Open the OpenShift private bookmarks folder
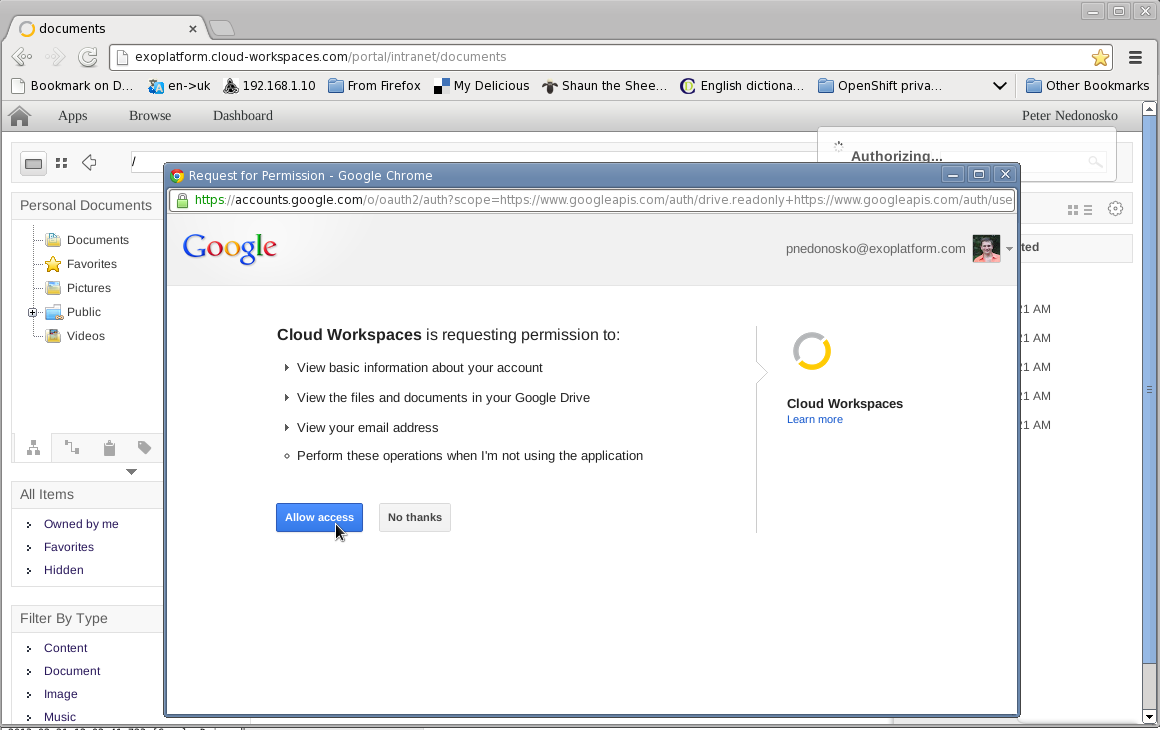 pyautogui.click(x=880, y=86)
